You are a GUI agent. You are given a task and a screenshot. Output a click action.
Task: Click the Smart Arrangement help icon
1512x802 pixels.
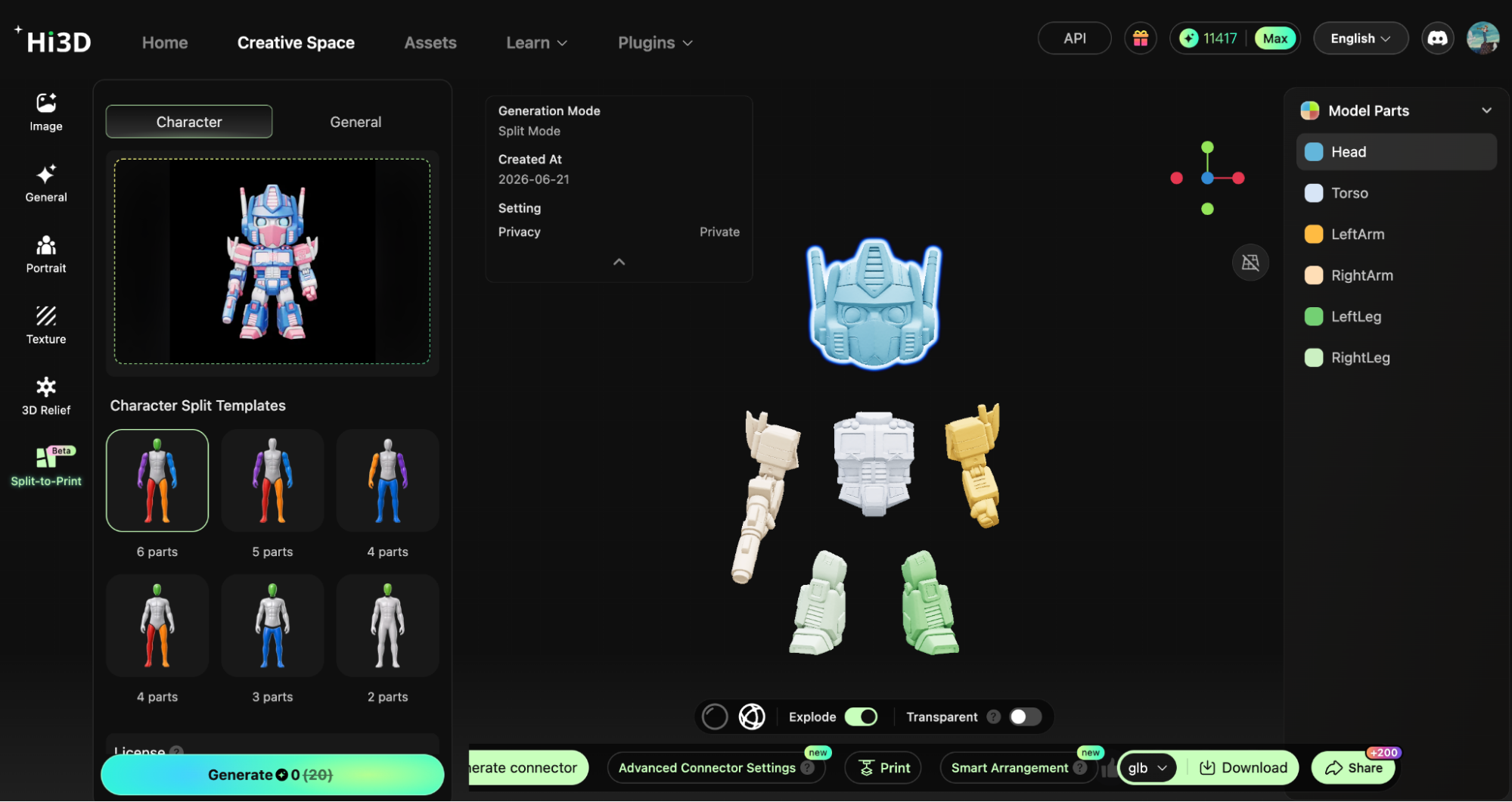tap(1080, 768)
